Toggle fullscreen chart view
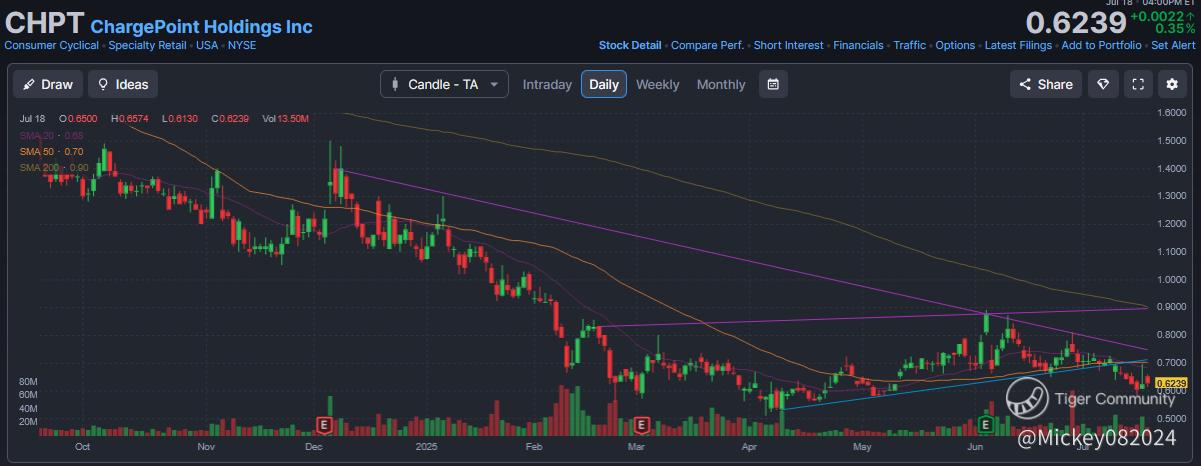This screenshot has width=1201, height=466. tap(1138, 84)
